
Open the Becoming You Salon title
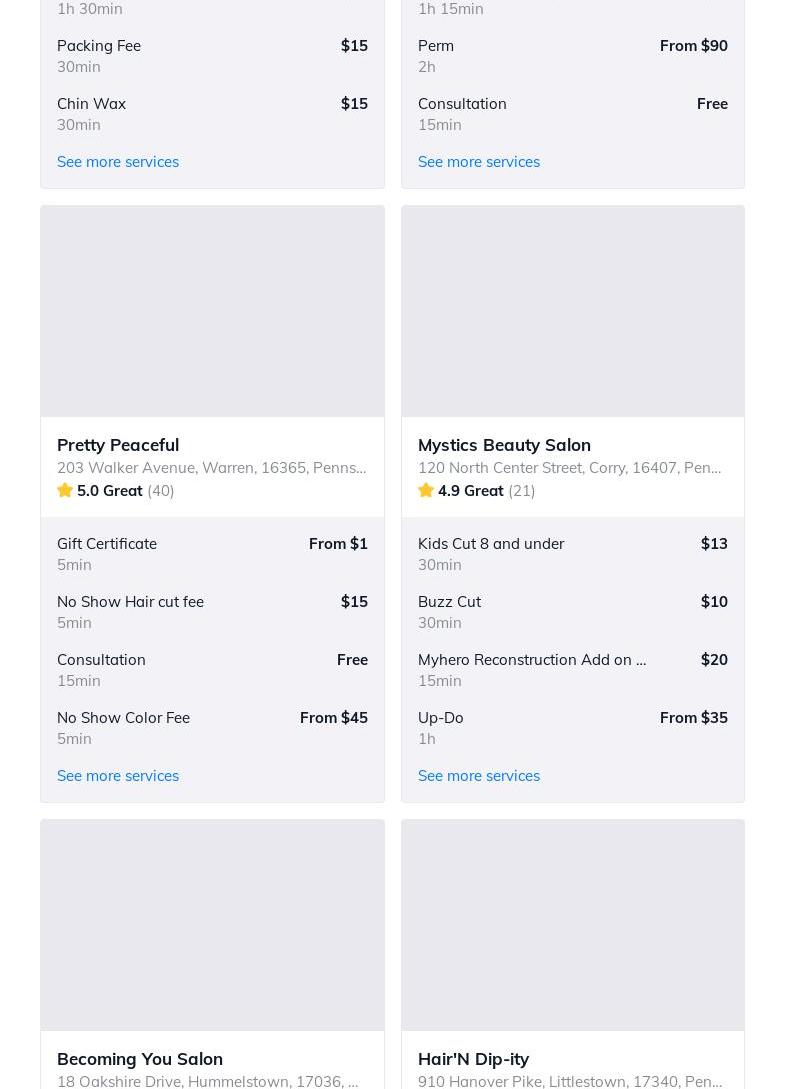140,1058
